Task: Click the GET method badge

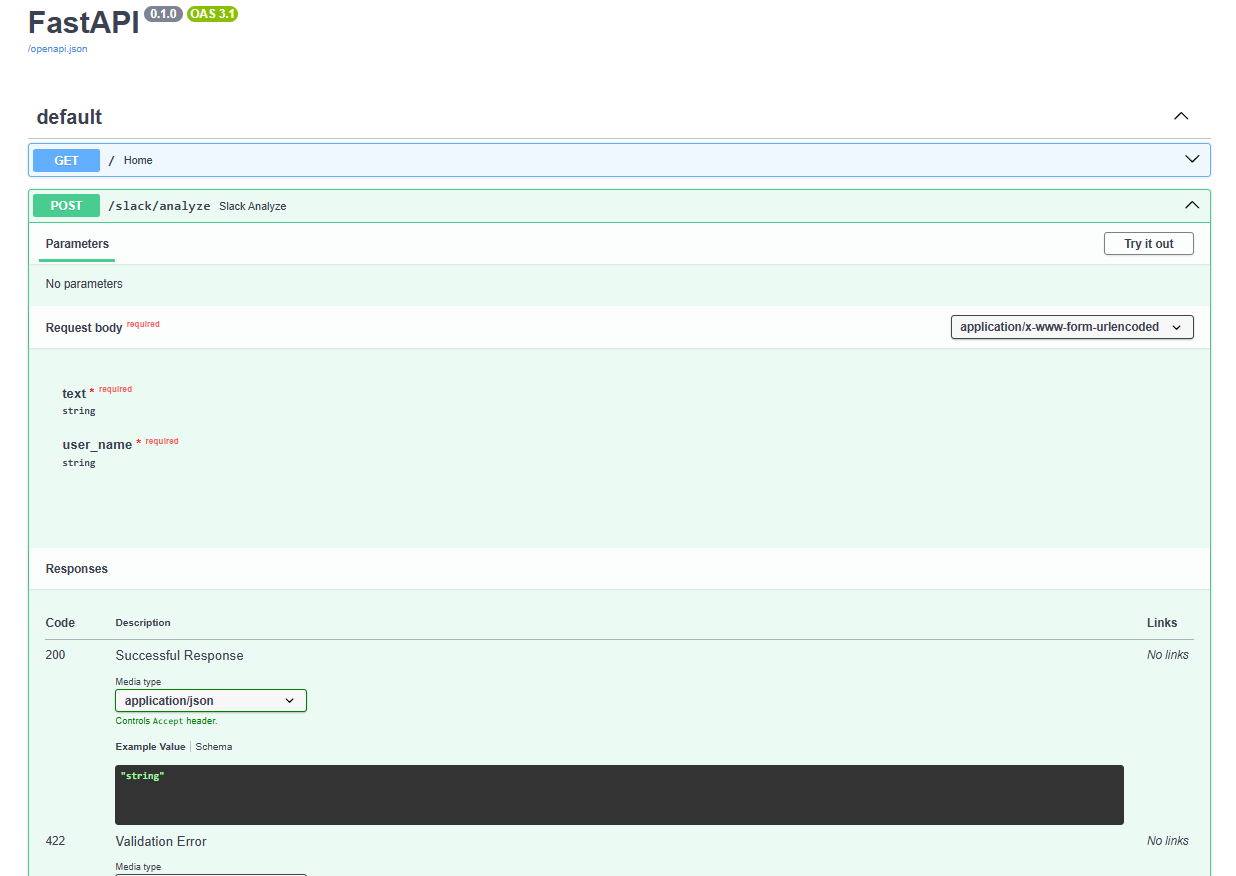Action: point(66,160)
